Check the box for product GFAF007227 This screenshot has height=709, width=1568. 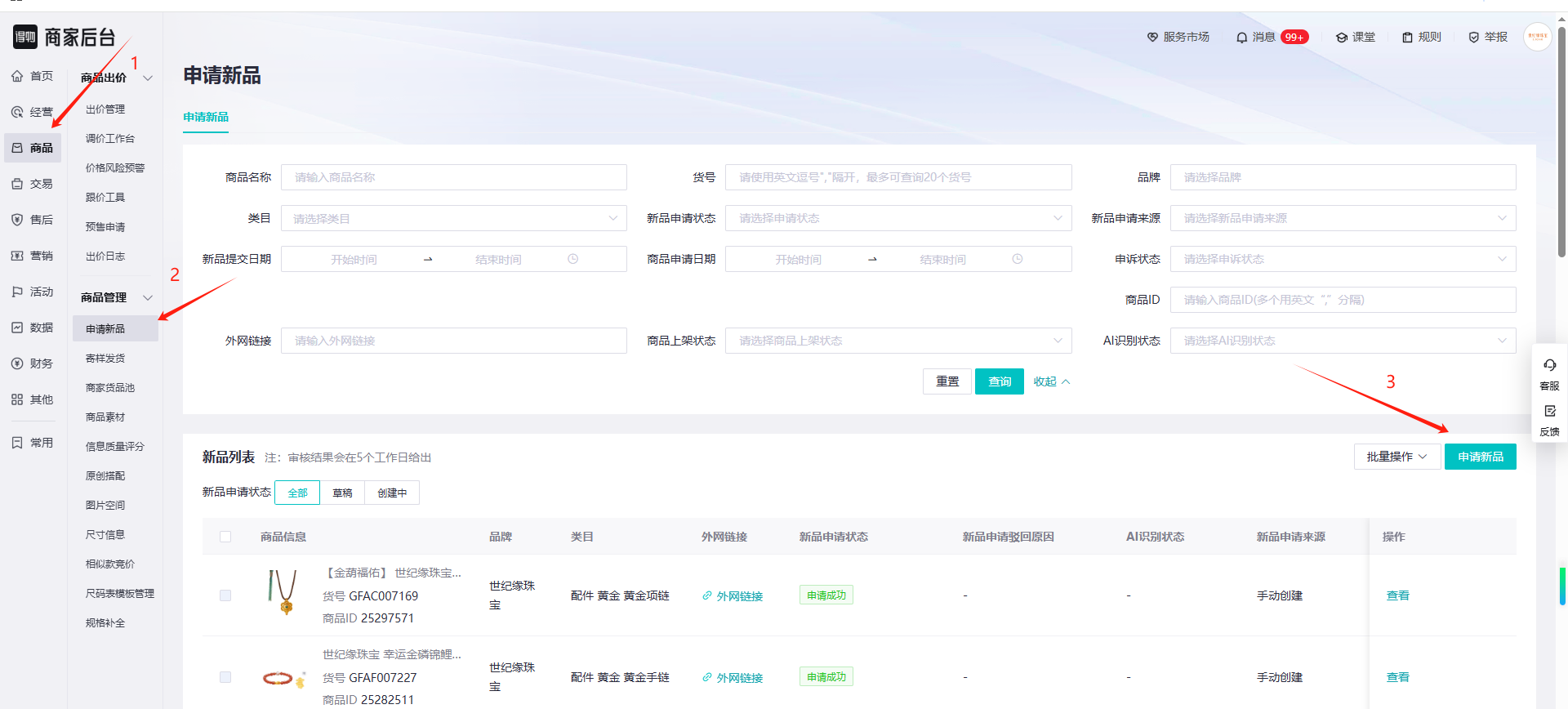225,677
